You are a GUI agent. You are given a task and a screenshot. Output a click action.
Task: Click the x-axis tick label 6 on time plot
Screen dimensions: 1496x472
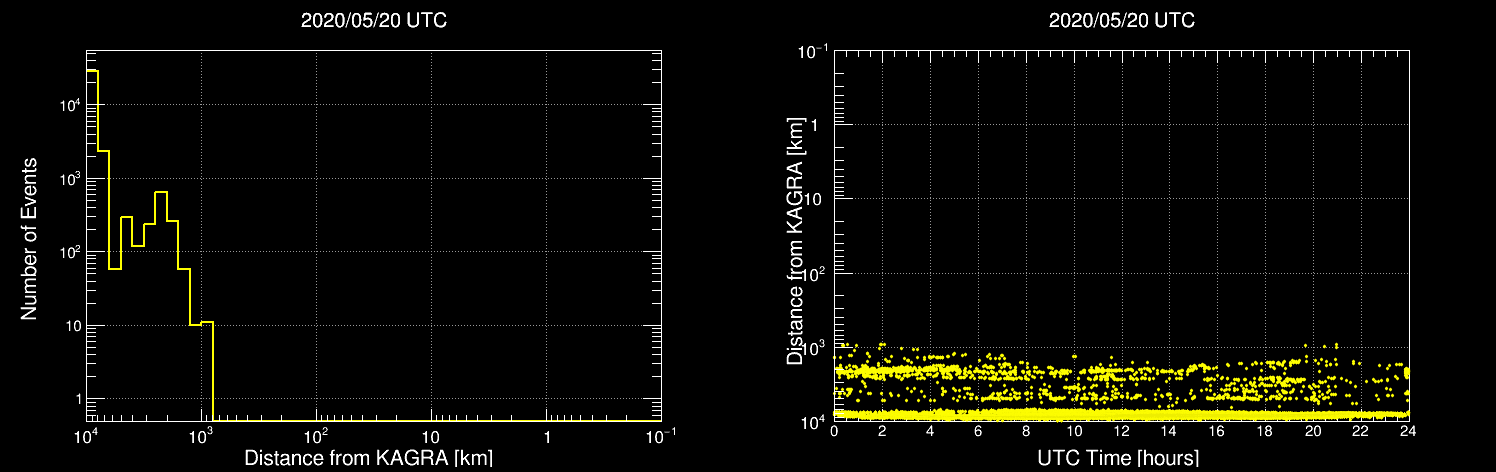point(977,432)
